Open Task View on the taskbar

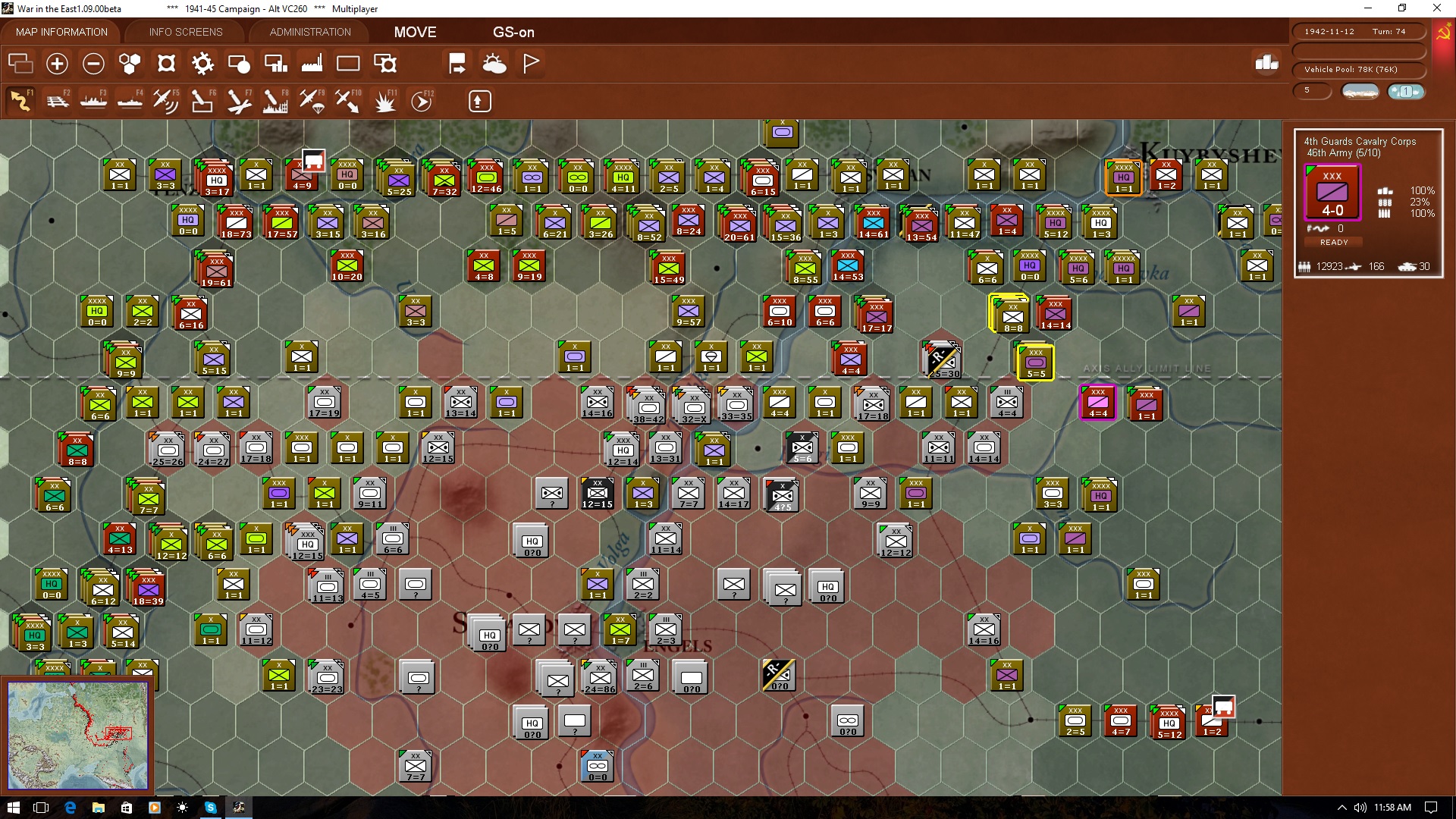coord(41,808)
